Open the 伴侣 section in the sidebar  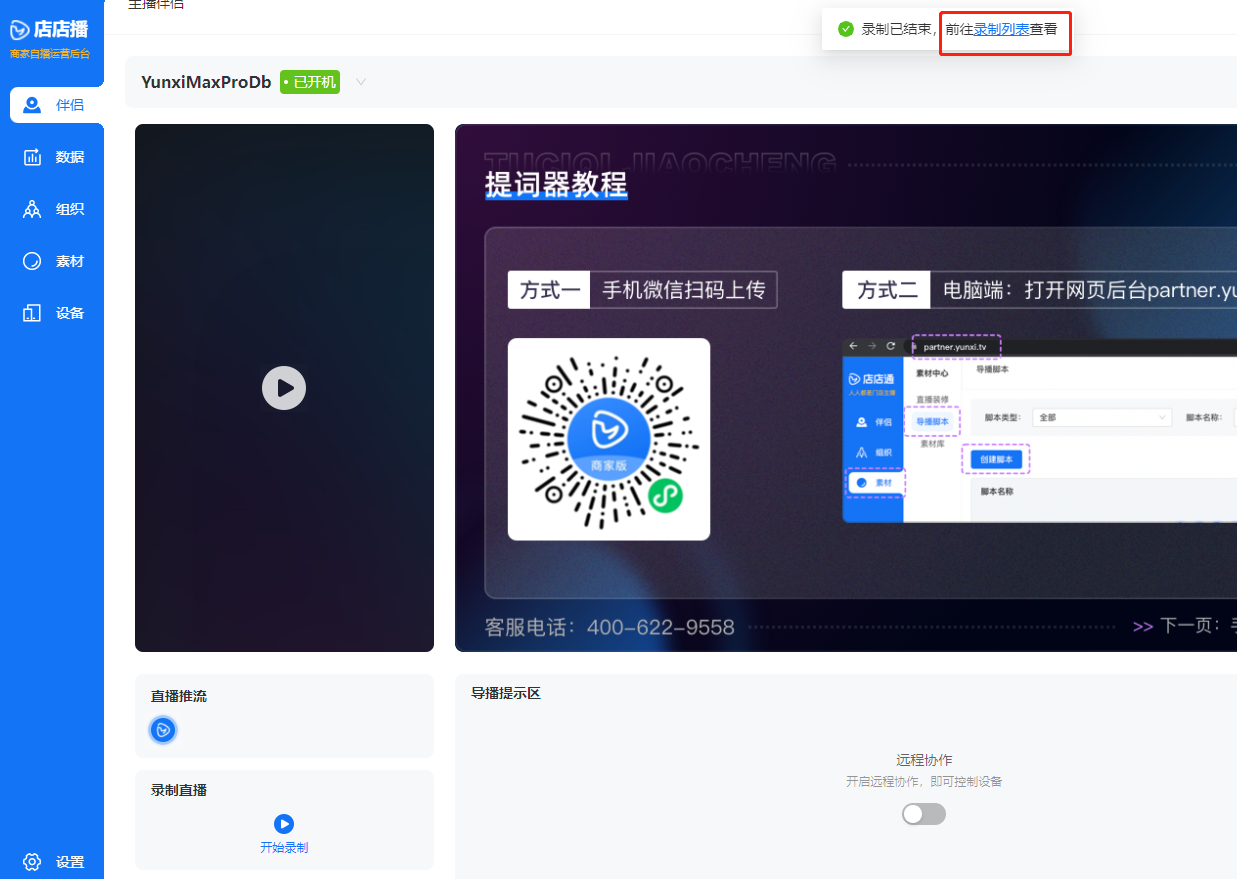tap(56, 105)
